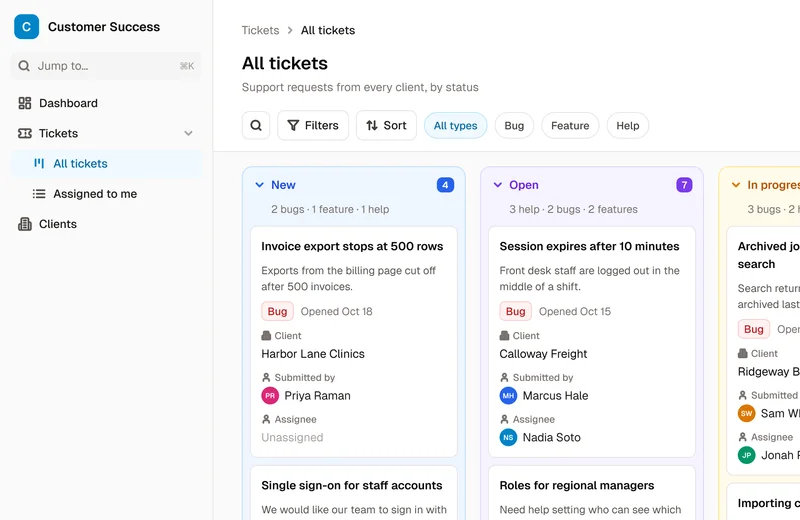Click Assignee icon on Invoice export card
800x520 pixels.
click(x=266, y=419)
